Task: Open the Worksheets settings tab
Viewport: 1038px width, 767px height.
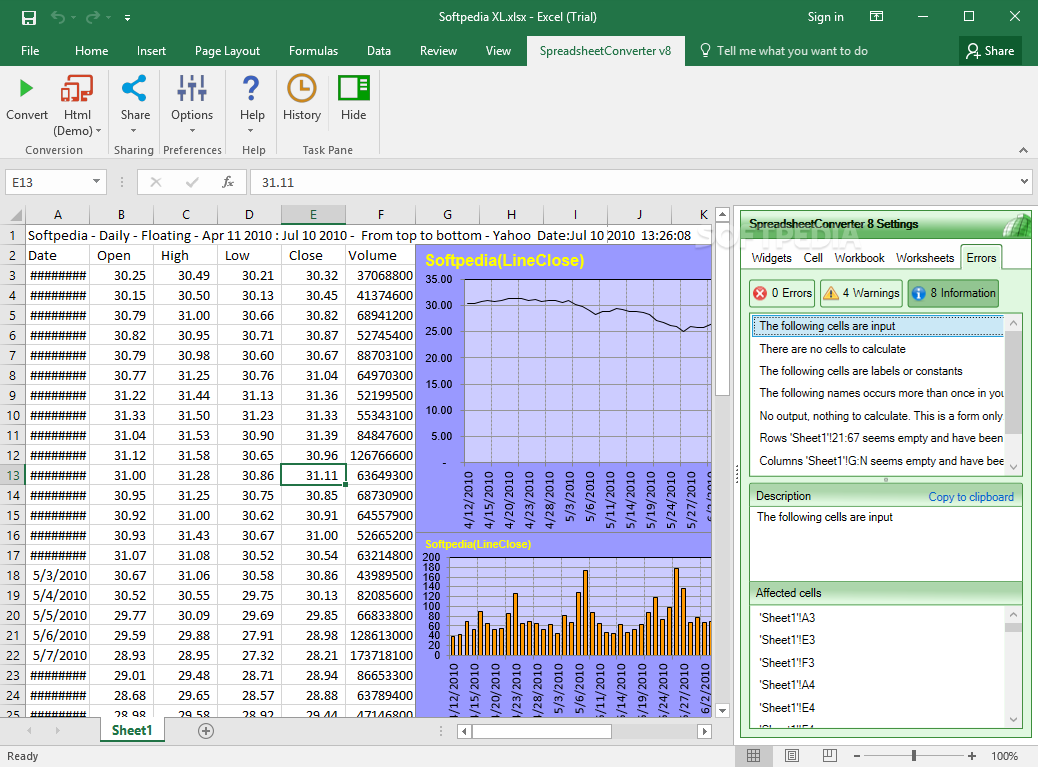Action: [x=925, y=258]
